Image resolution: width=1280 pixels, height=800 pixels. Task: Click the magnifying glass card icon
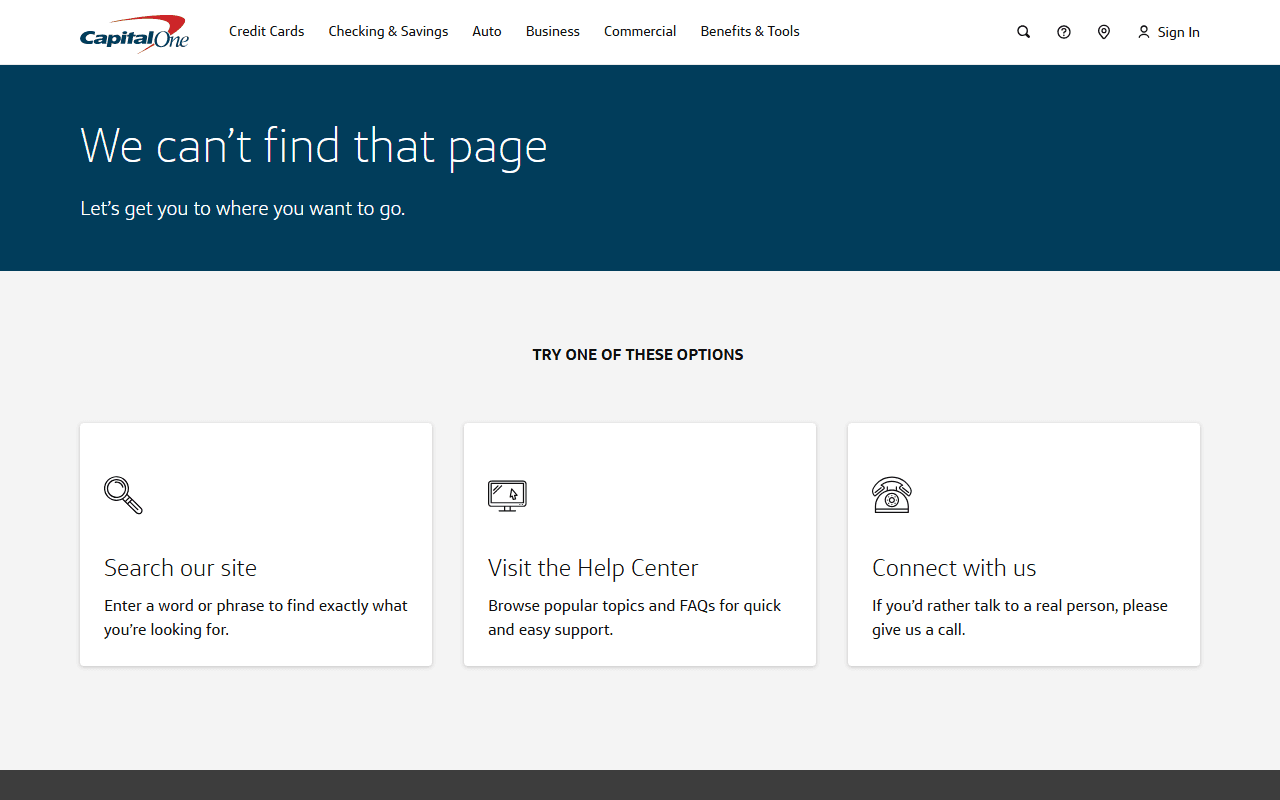click(x=123, y=495)
